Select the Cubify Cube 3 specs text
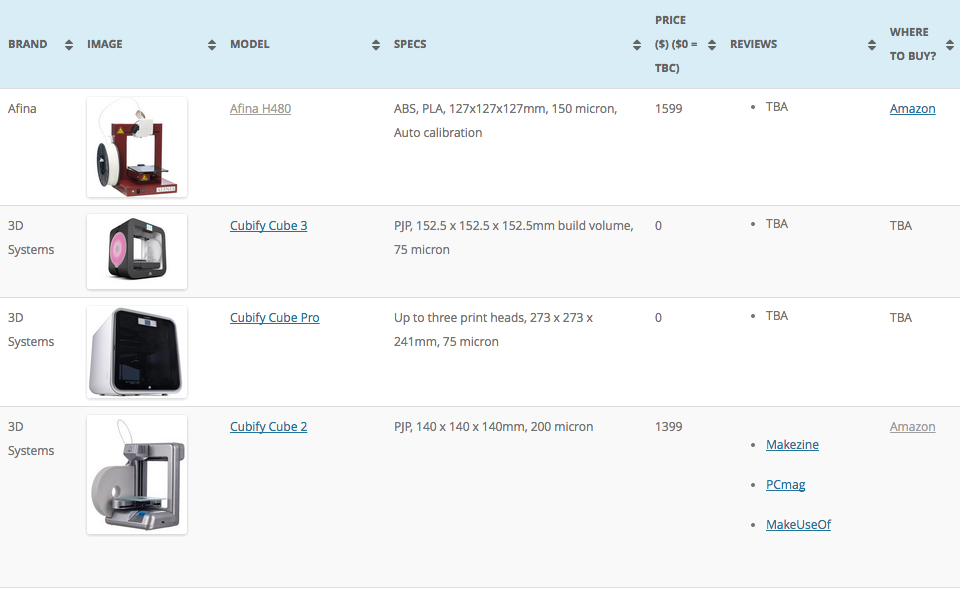This screenshot has height=589, width=961. tap(514, 237)
